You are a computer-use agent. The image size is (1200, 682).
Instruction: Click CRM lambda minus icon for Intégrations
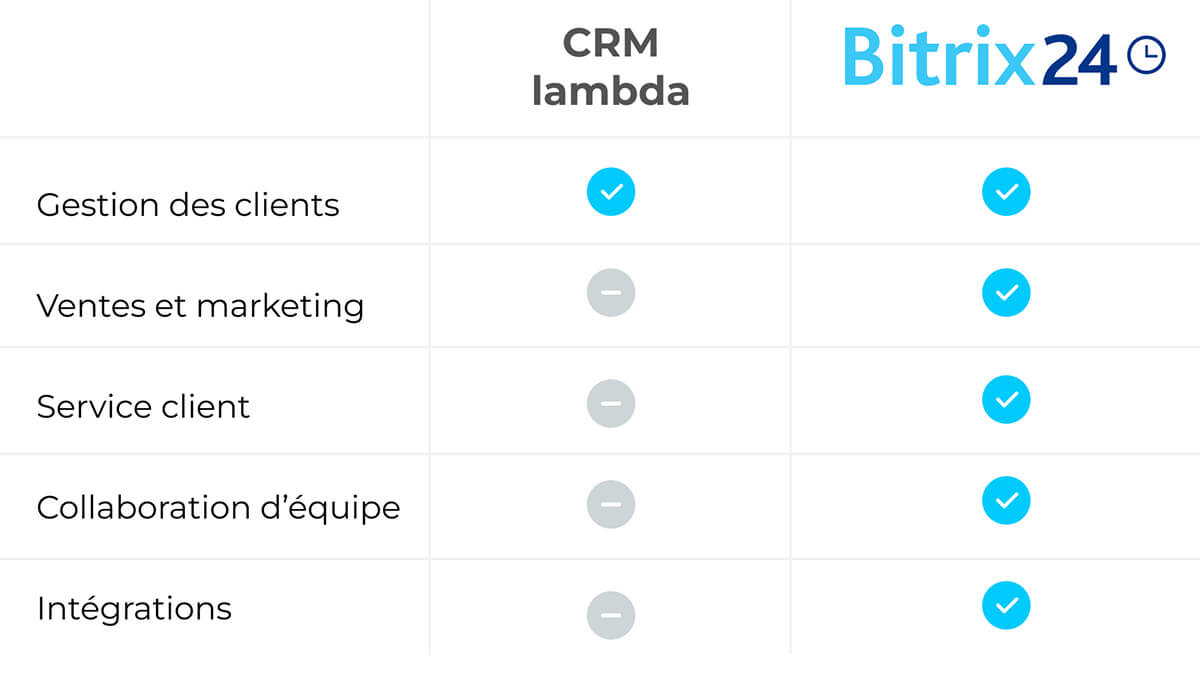pos(611,614)
